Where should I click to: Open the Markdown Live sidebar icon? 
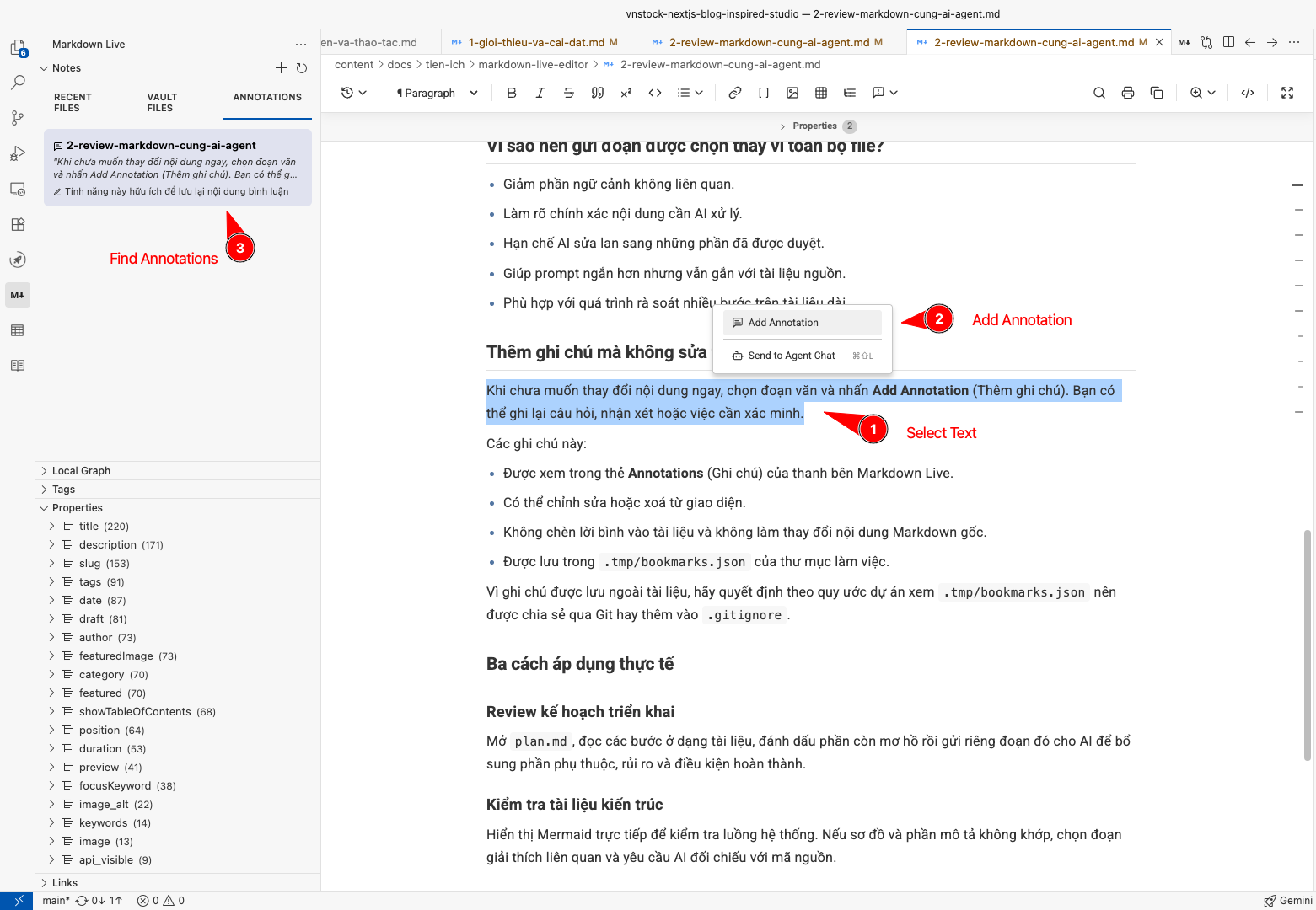click(x=18, y=295)
